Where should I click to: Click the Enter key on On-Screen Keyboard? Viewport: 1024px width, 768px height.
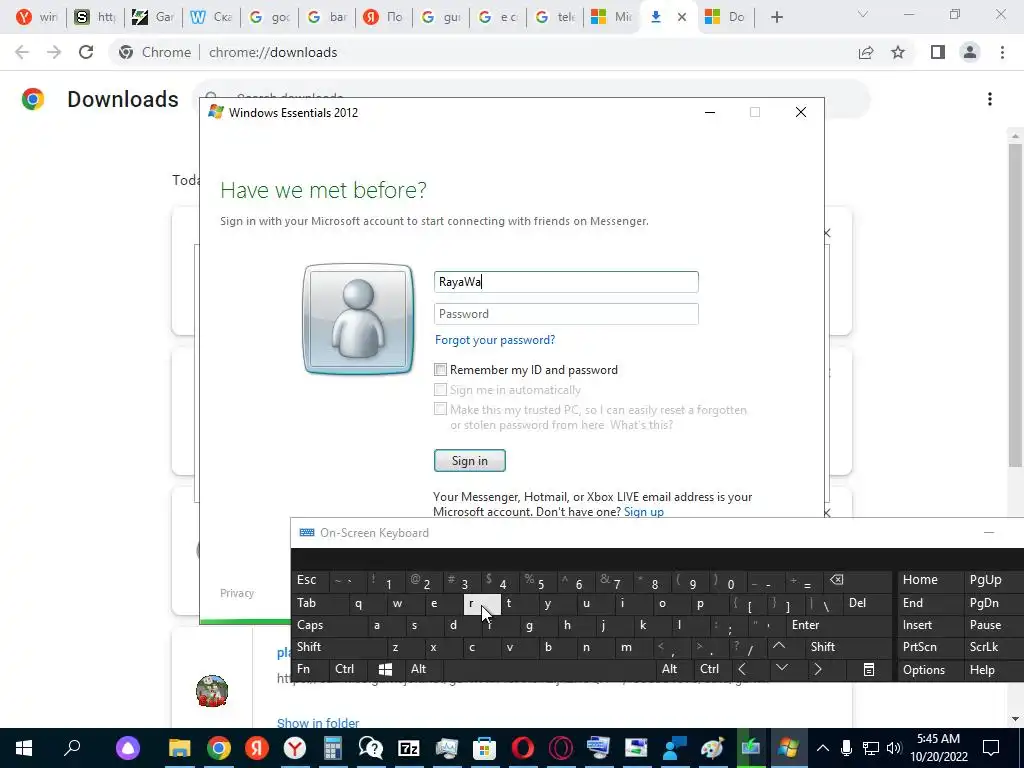pos(839,625)
